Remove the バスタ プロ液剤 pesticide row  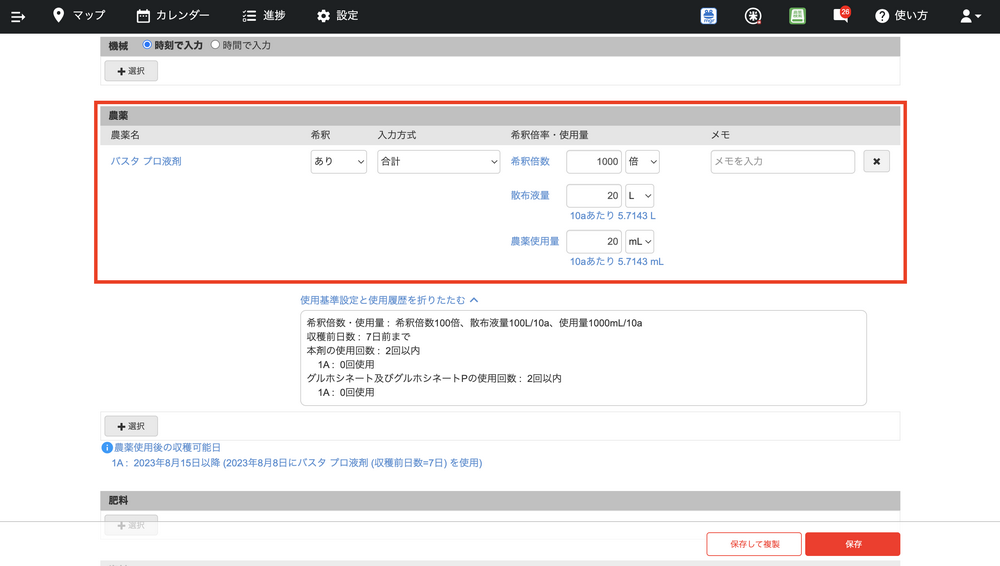(876, 161)
